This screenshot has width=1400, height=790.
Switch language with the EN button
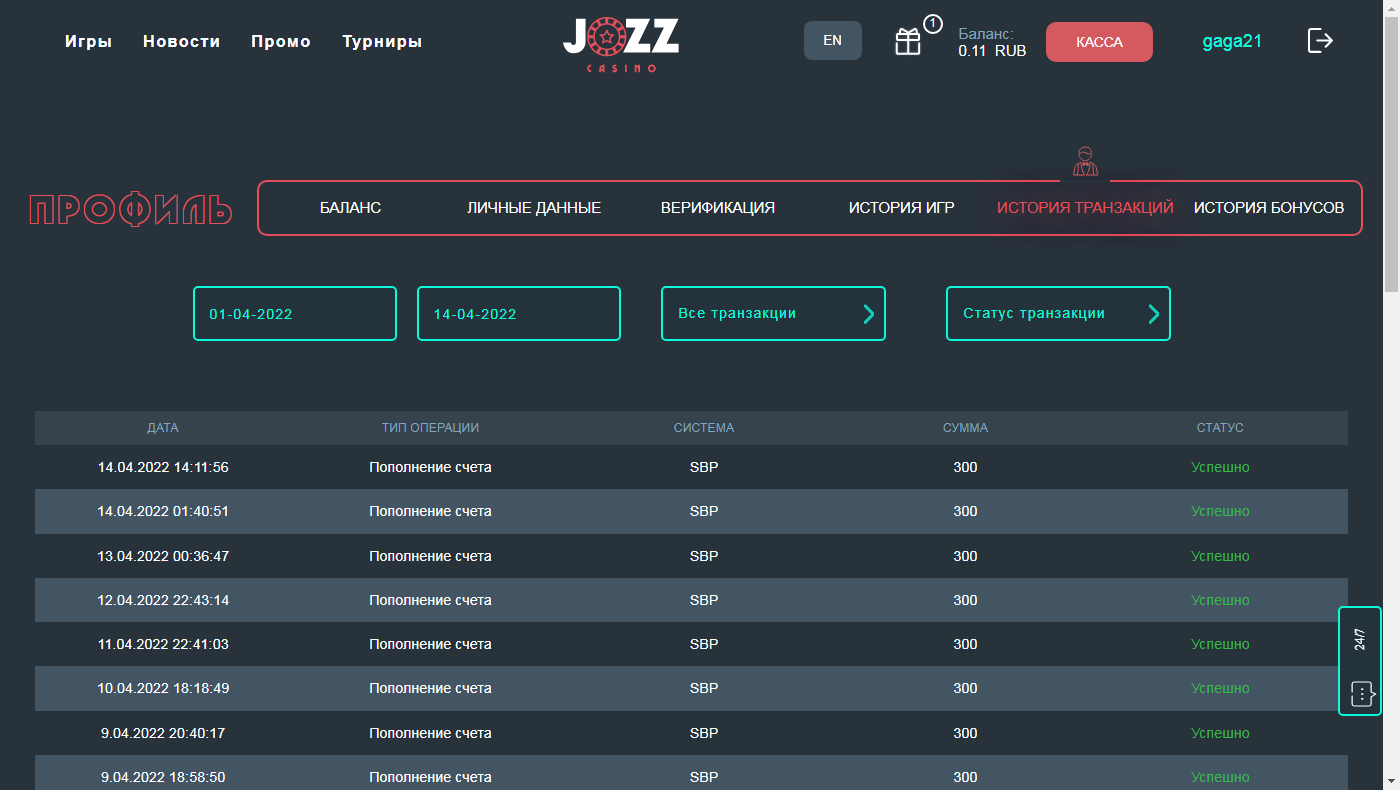[832, 41]
